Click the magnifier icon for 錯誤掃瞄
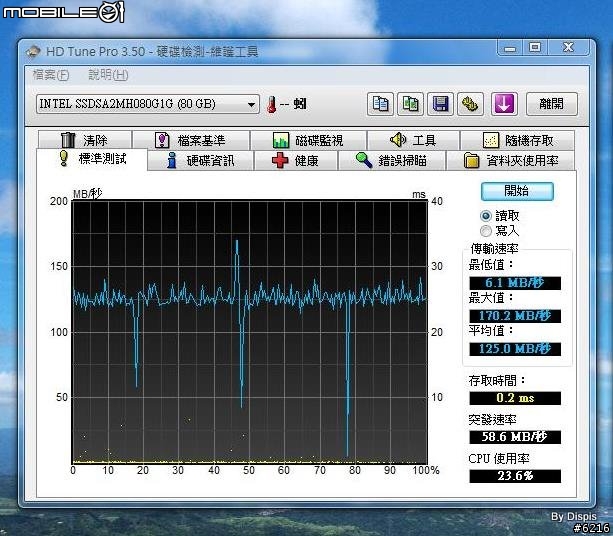 point(364,160)
